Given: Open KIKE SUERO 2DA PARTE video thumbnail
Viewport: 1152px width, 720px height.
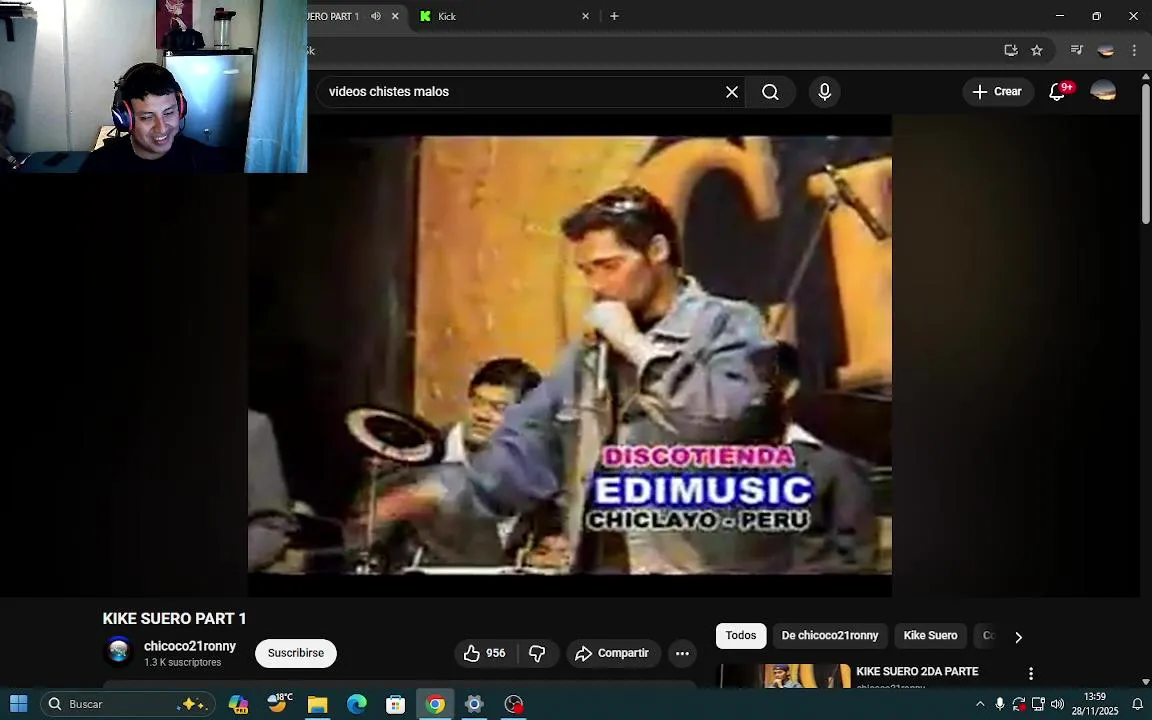Looking at the screenshot, I should pyautogui.click(x=785, y=676).
